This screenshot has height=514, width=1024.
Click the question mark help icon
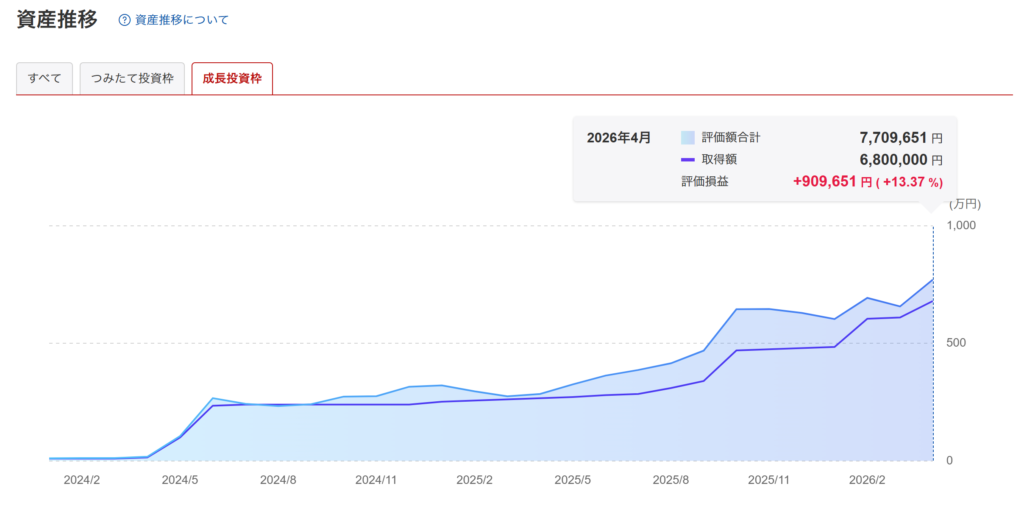pos(125,20)
